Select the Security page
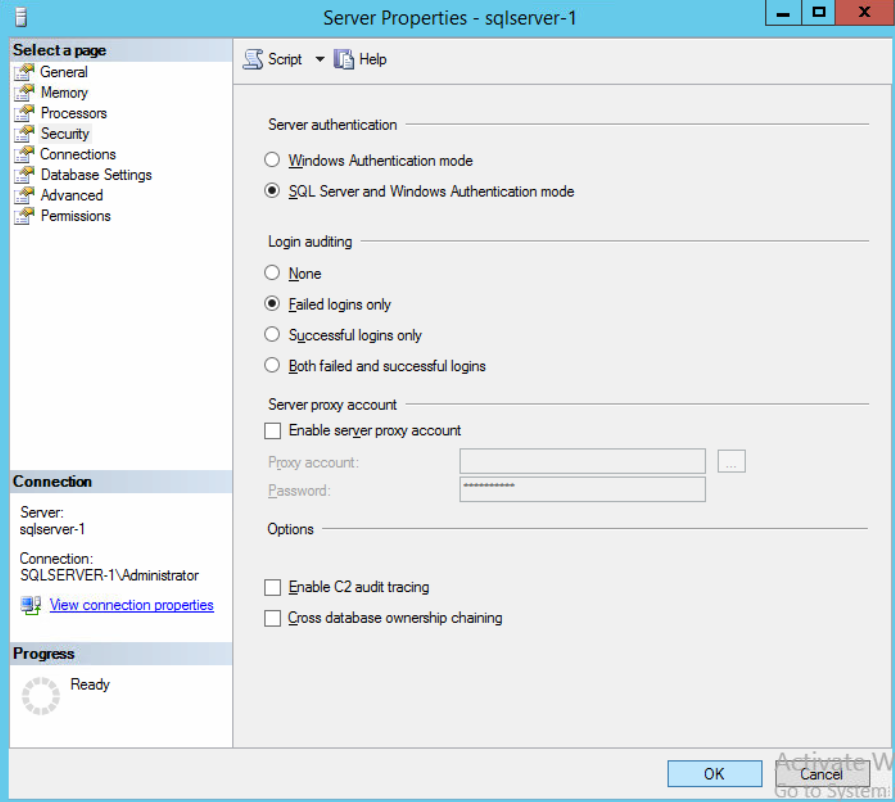The image size is (895, 802). click(x=65, y=134)
